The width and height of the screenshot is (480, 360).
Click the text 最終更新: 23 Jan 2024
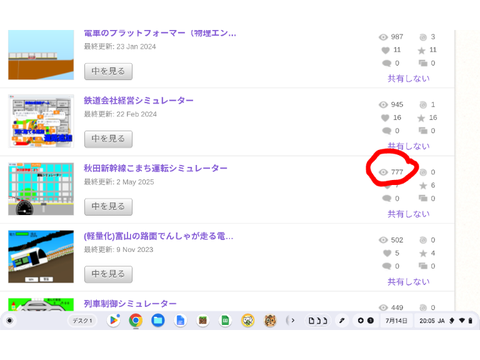pos(120,47)
